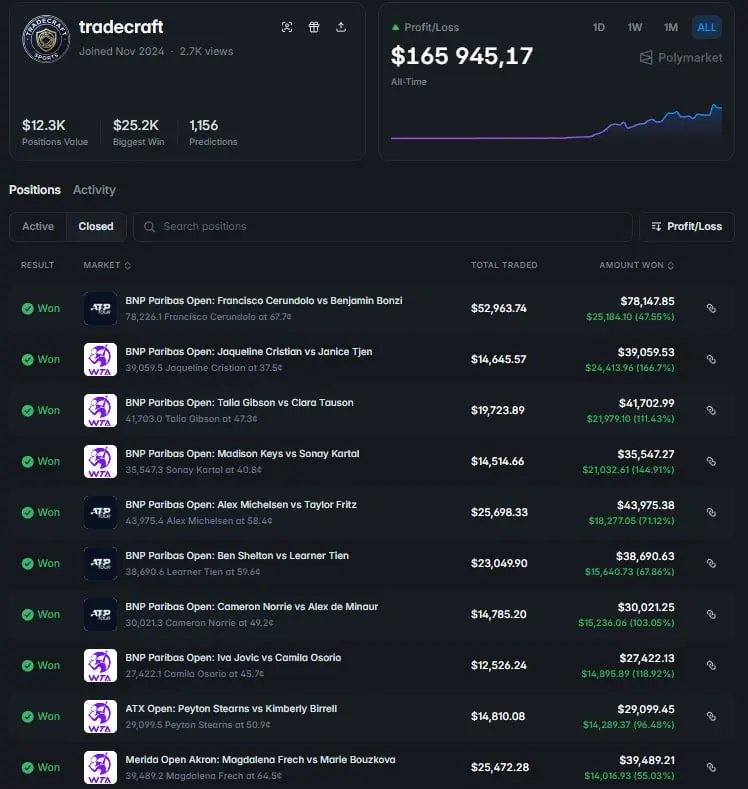Open market Cameron Norrie vs Alex de Minaur

[x=252, y=606]
